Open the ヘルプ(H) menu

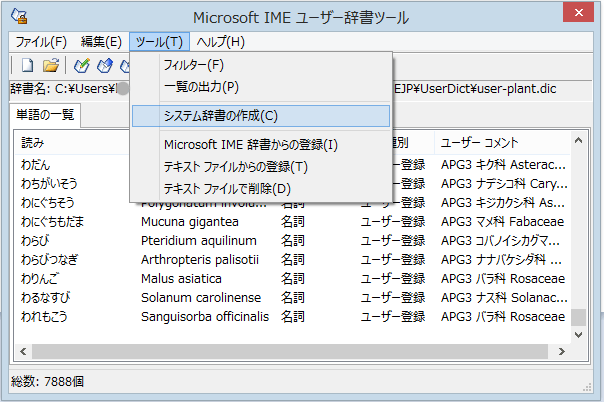point(220,42)
